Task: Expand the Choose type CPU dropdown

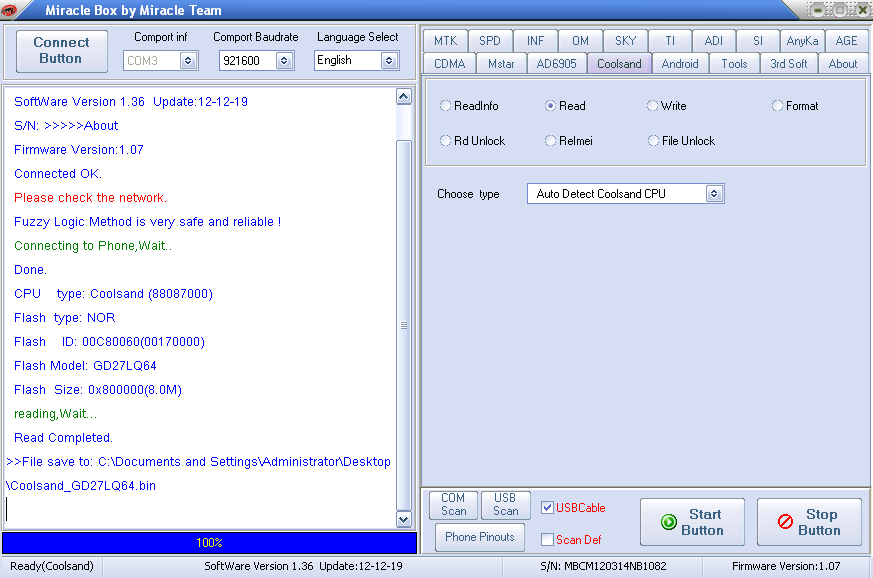Action: coord(714,194)
